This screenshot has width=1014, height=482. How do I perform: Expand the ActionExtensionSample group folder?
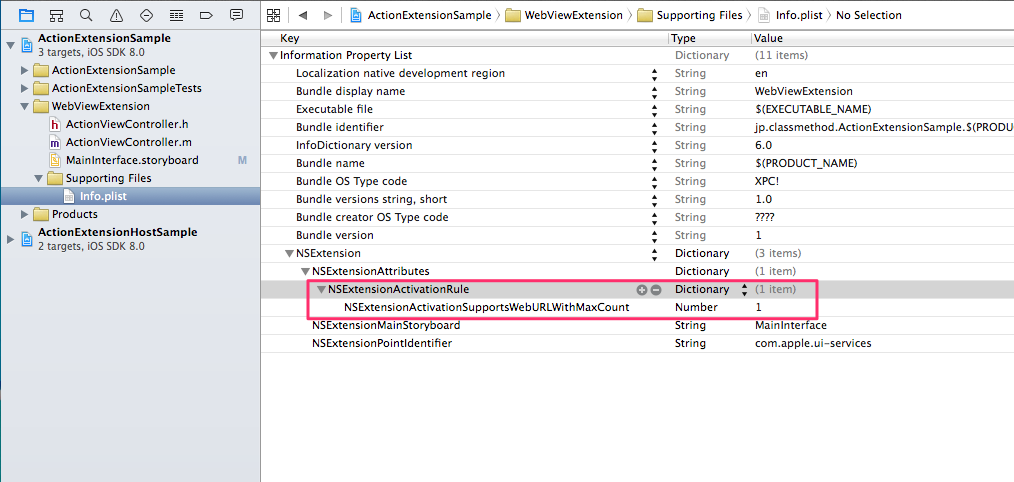coord(25,70)
